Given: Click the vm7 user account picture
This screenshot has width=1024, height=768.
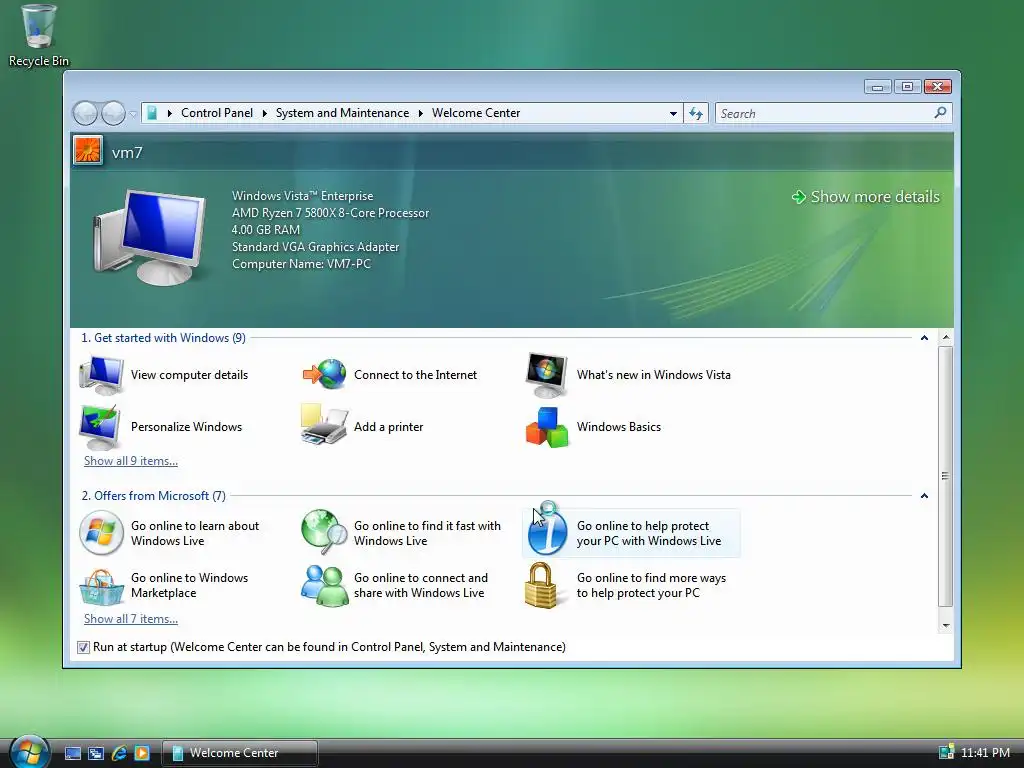Looking at the screenshot, I should [x=88, y=151].
